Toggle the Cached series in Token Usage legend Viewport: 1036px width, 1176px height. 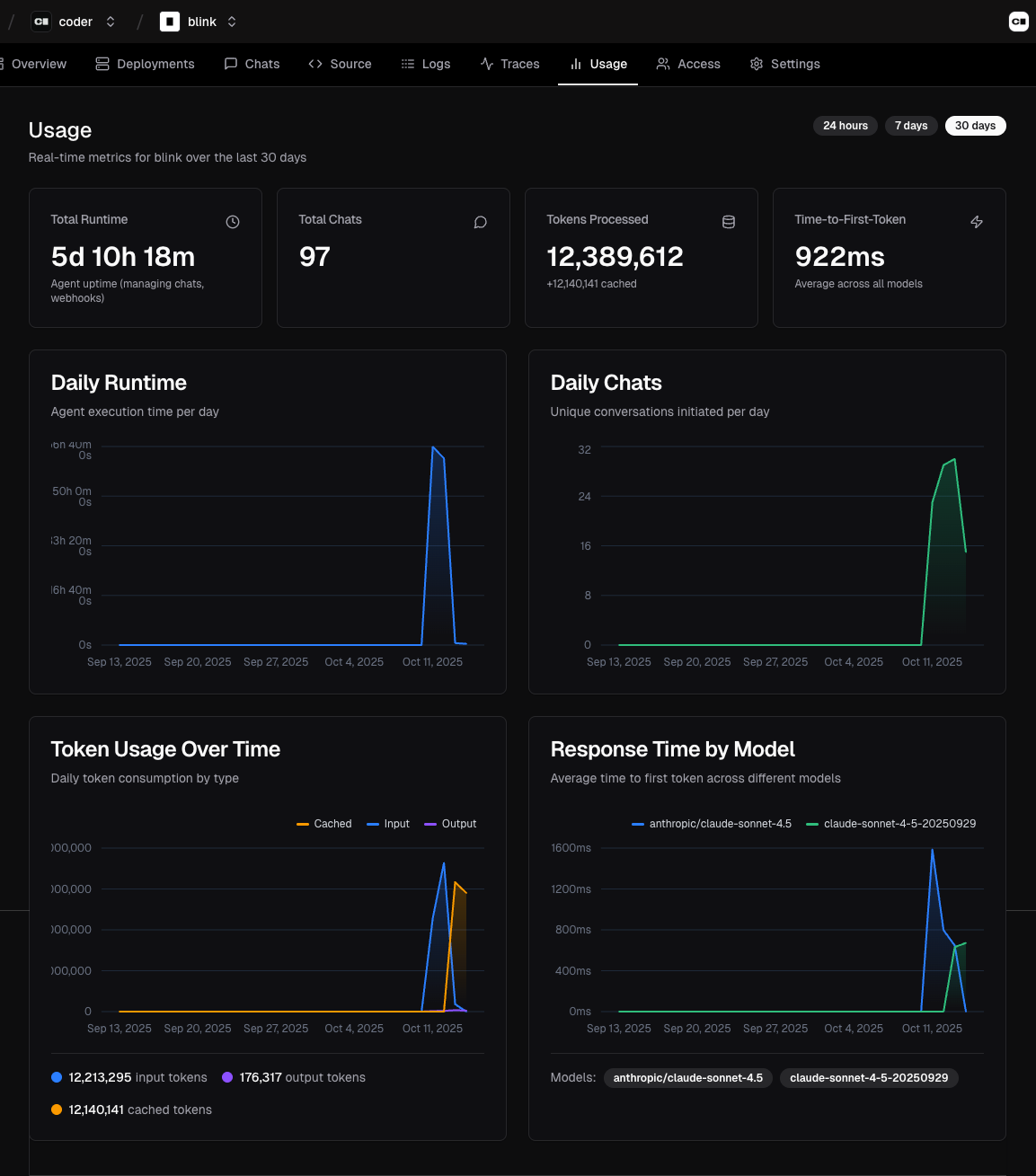[x=324, y=824]
